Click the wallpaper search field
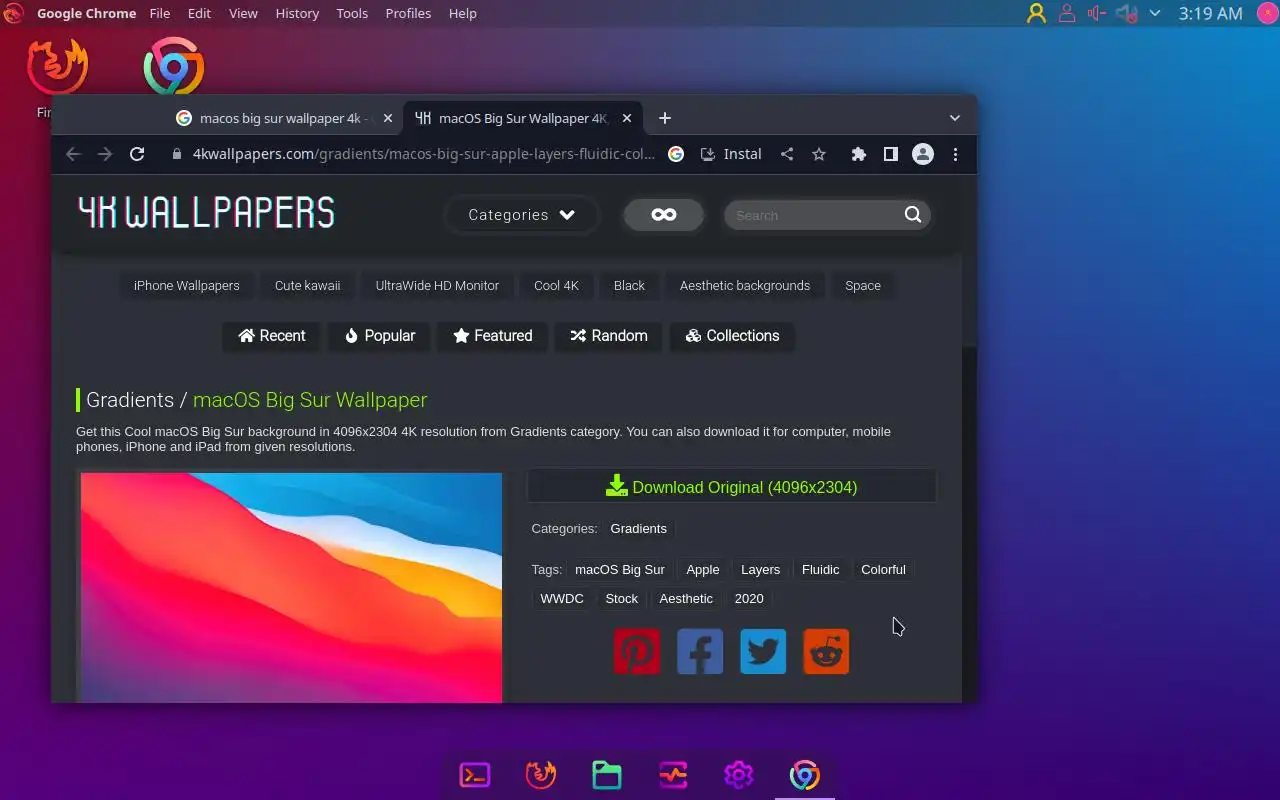1280x800 pixels. [812, 215]
